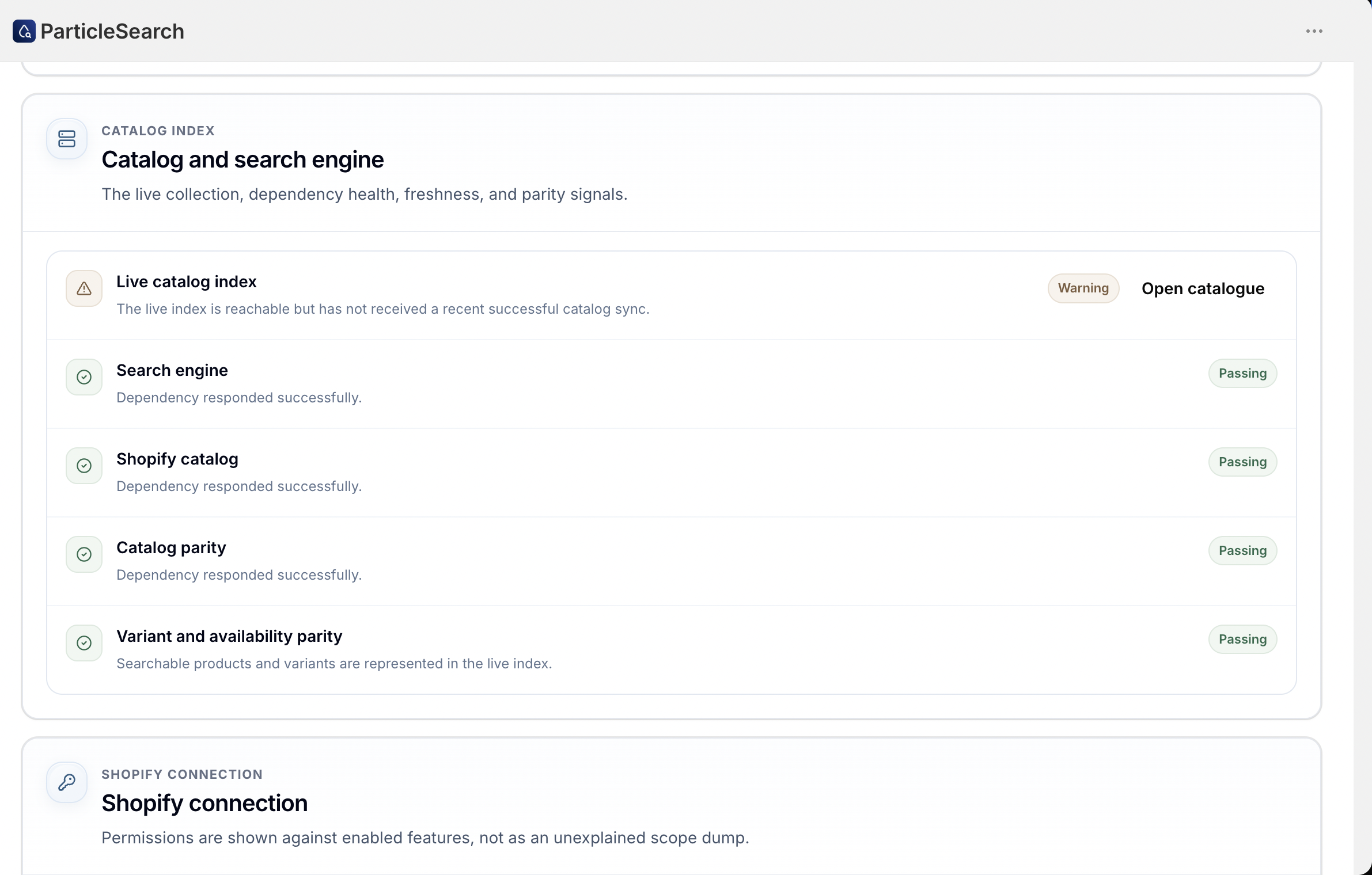Image resolution: width=1372 pixels, height=875 pixels.
Task: Click the Shopify catalog row title
Action: click(x=177, y=459)
